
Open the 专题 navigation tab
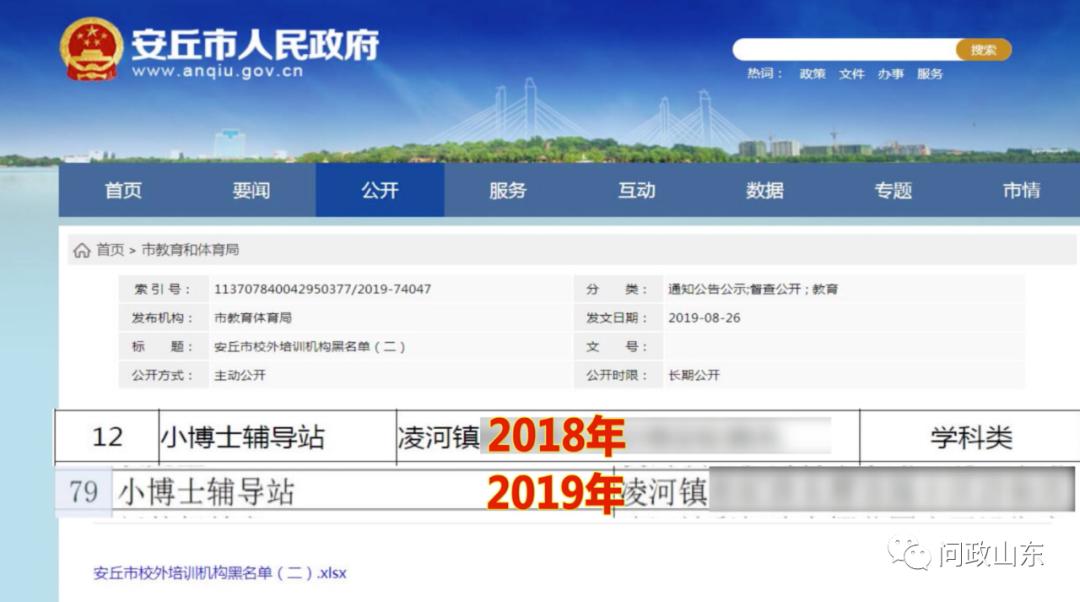pyautogui.click(x=893, y=190)
